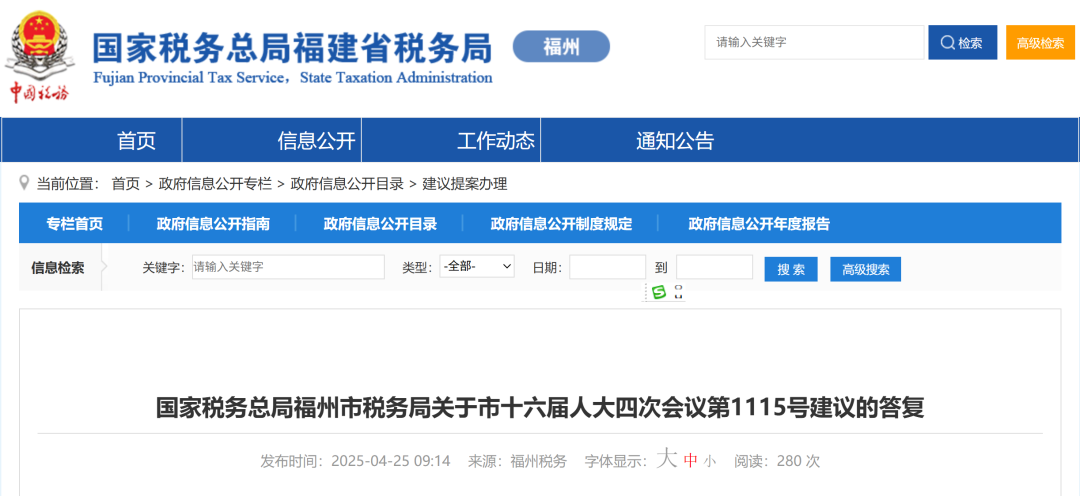Open the 首页 main navigation item
This screenshot has width=1080, height=496.
pos(136,141)
